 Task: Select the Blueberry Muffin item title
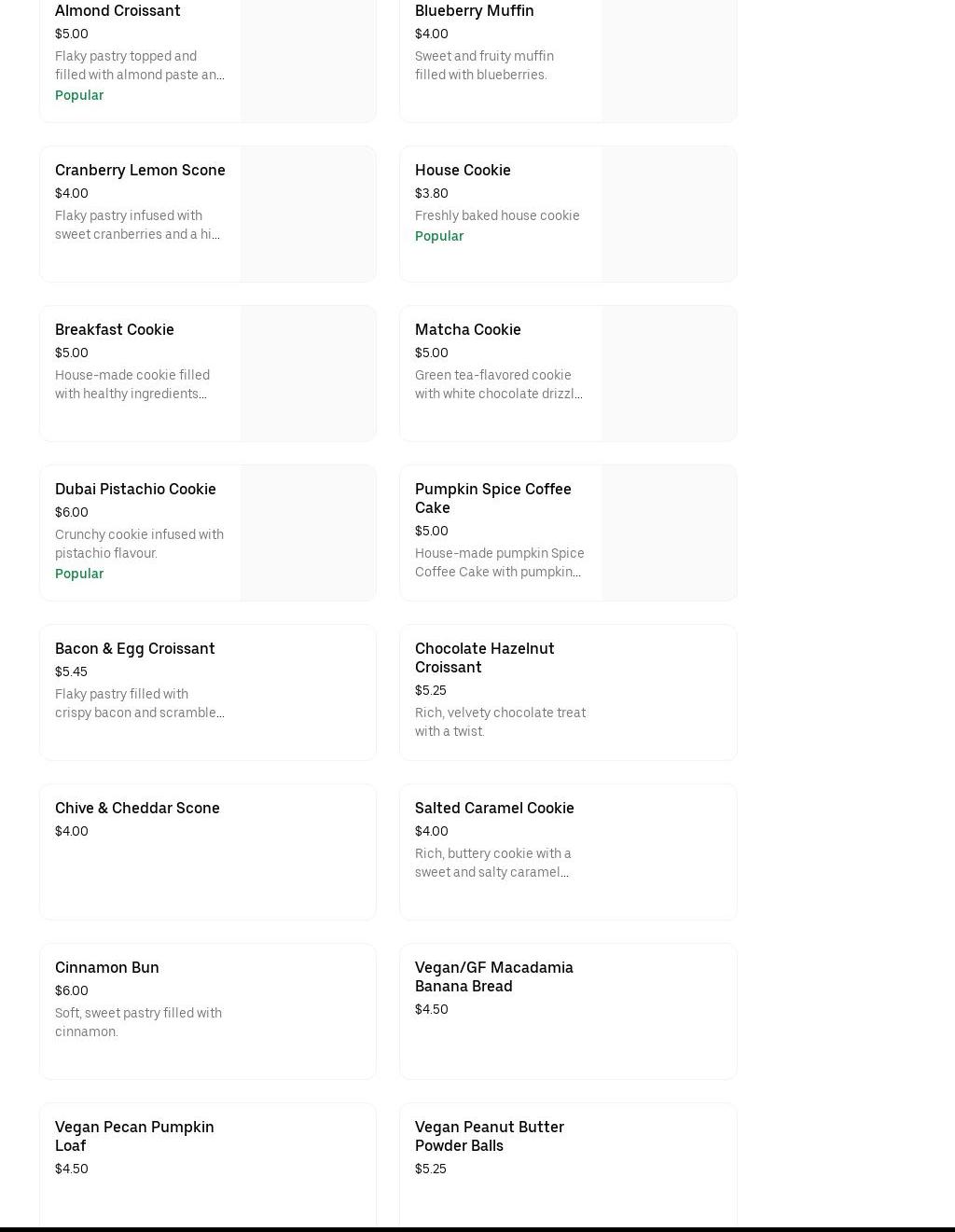point(474,11)
